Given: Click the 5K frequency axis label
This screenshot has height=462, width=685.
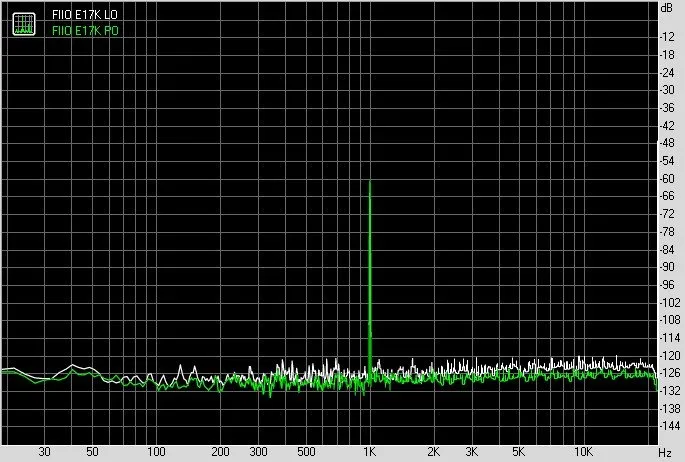Looking at the screenshot, I should point(519,452).
